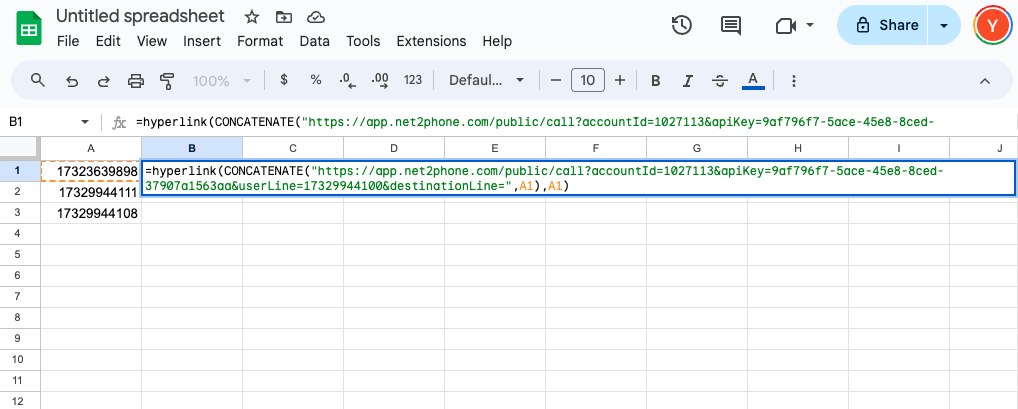Select column A header

[91, 148]
